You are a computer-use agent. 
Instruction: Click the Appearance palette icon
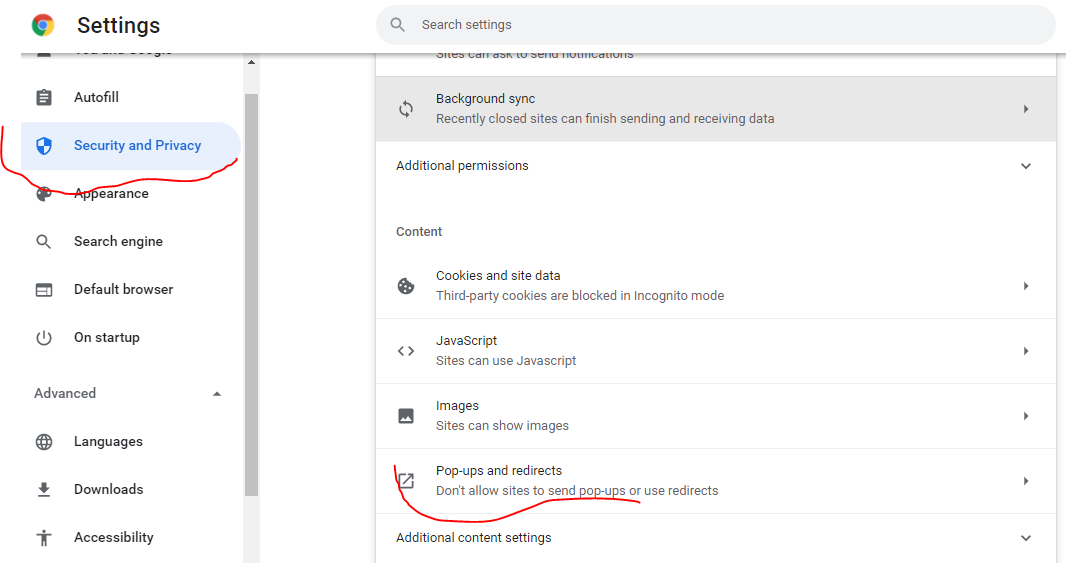coord(44,194)
